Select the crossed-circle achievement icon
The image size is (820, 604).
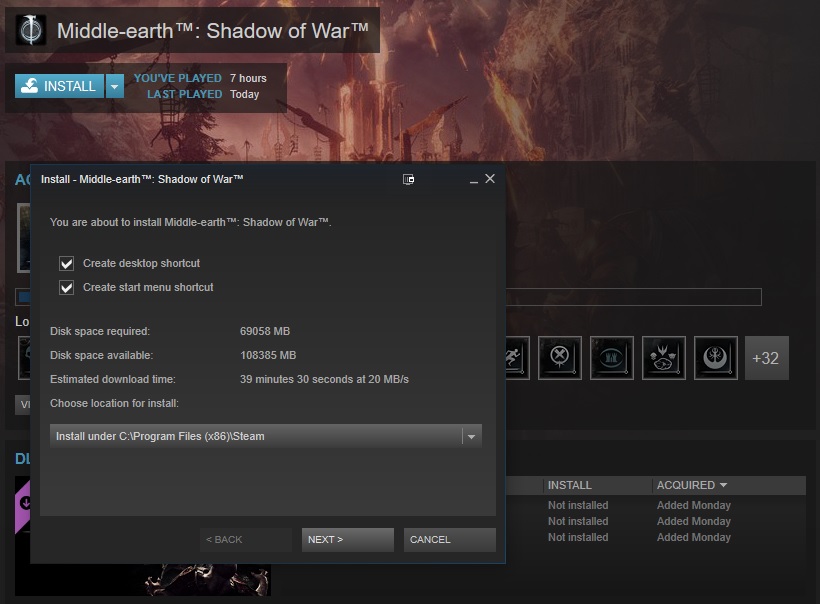pyautogui.click(x=560, y=358)
